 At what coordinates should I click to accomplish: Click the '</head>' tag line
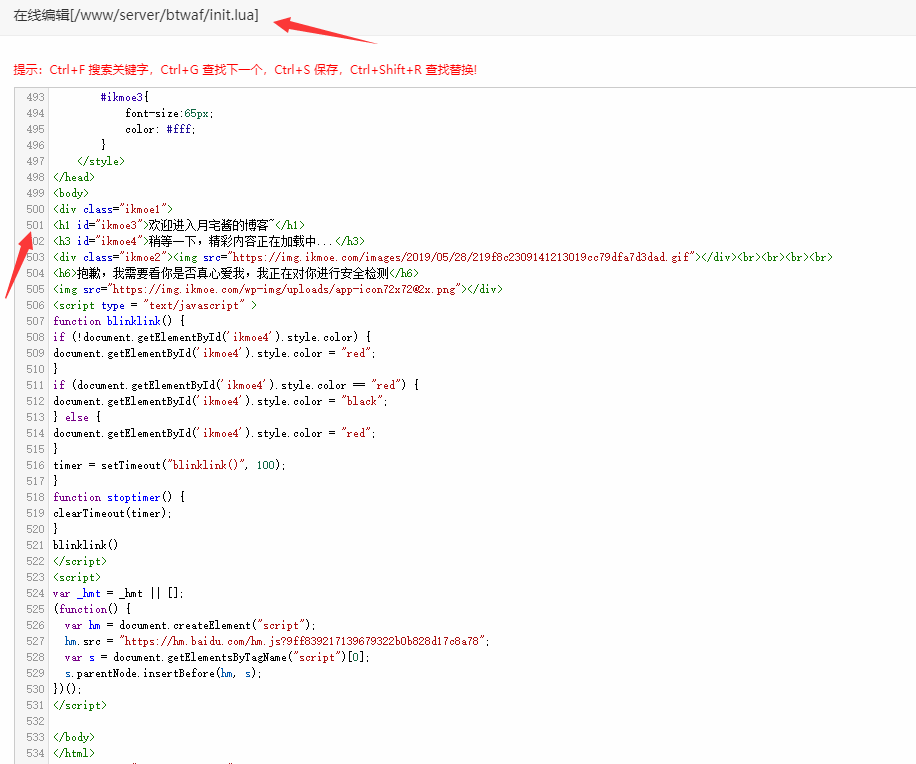[74, 177]
